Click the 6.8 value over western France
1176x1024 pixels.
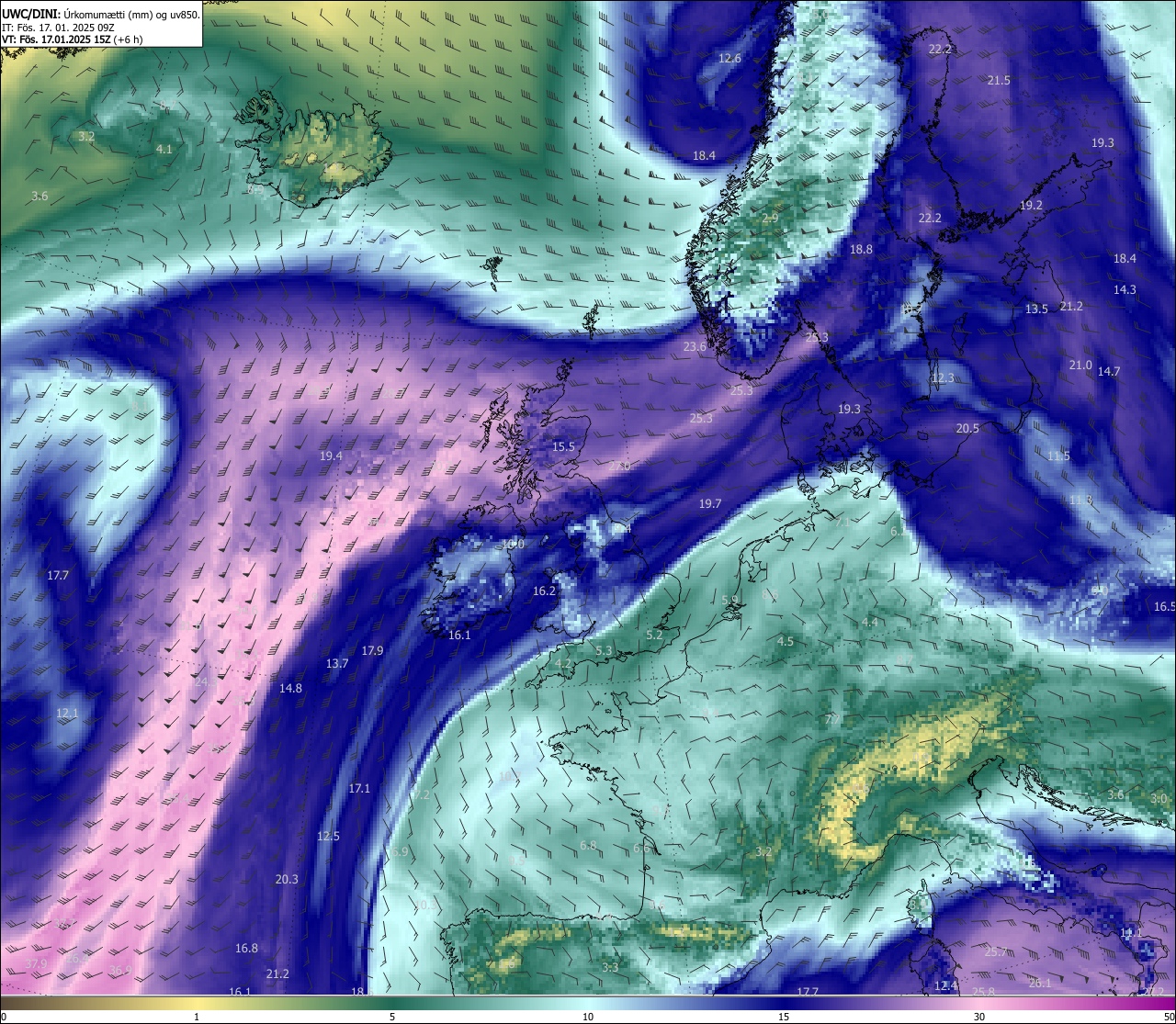588,845
